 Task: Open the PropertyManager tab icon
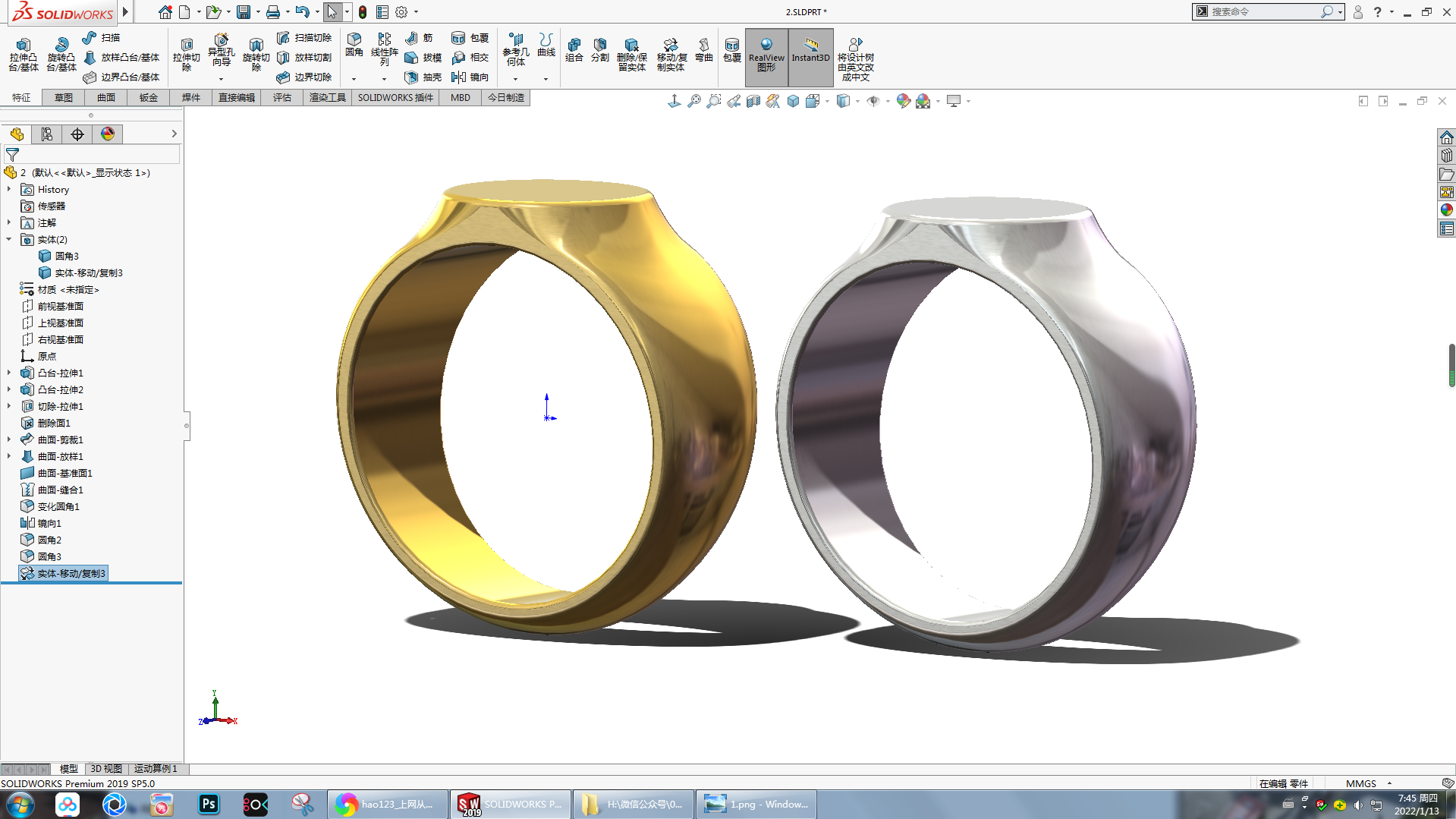pyautogui.click(x=47, y=134)
